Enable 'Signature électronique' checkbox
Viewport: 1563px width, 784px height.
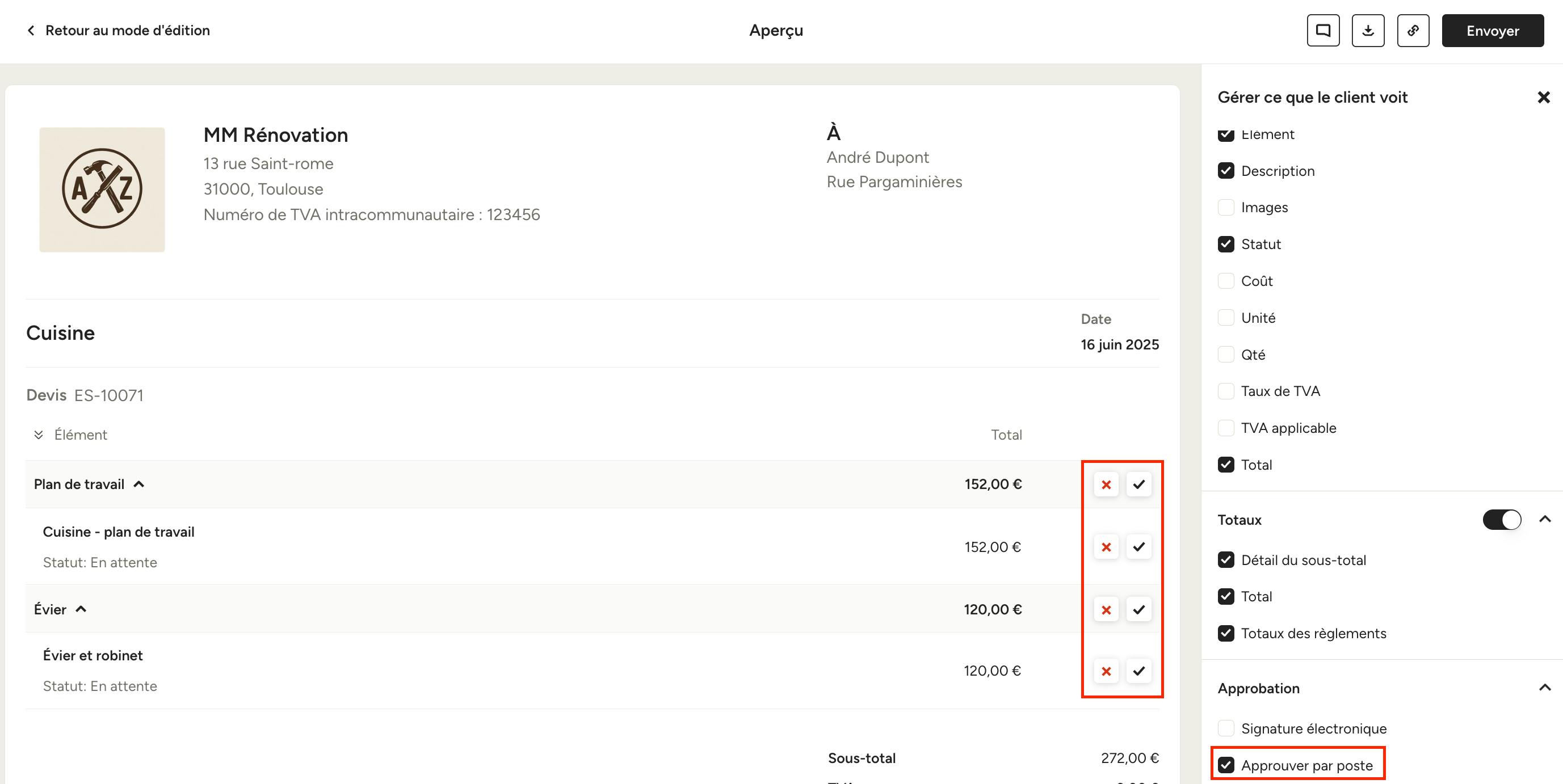click(x=1226, y=729)
